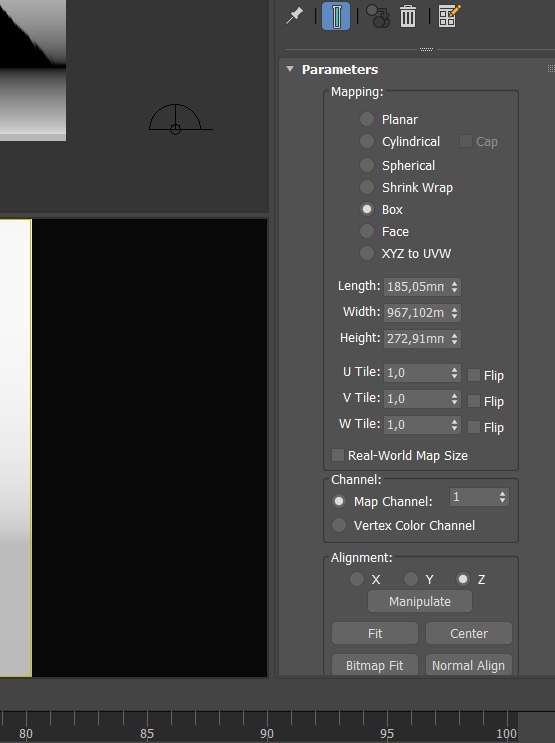Click frame 90 on the timeline
The width and height of the screenshot is (555, 743).
267,734
